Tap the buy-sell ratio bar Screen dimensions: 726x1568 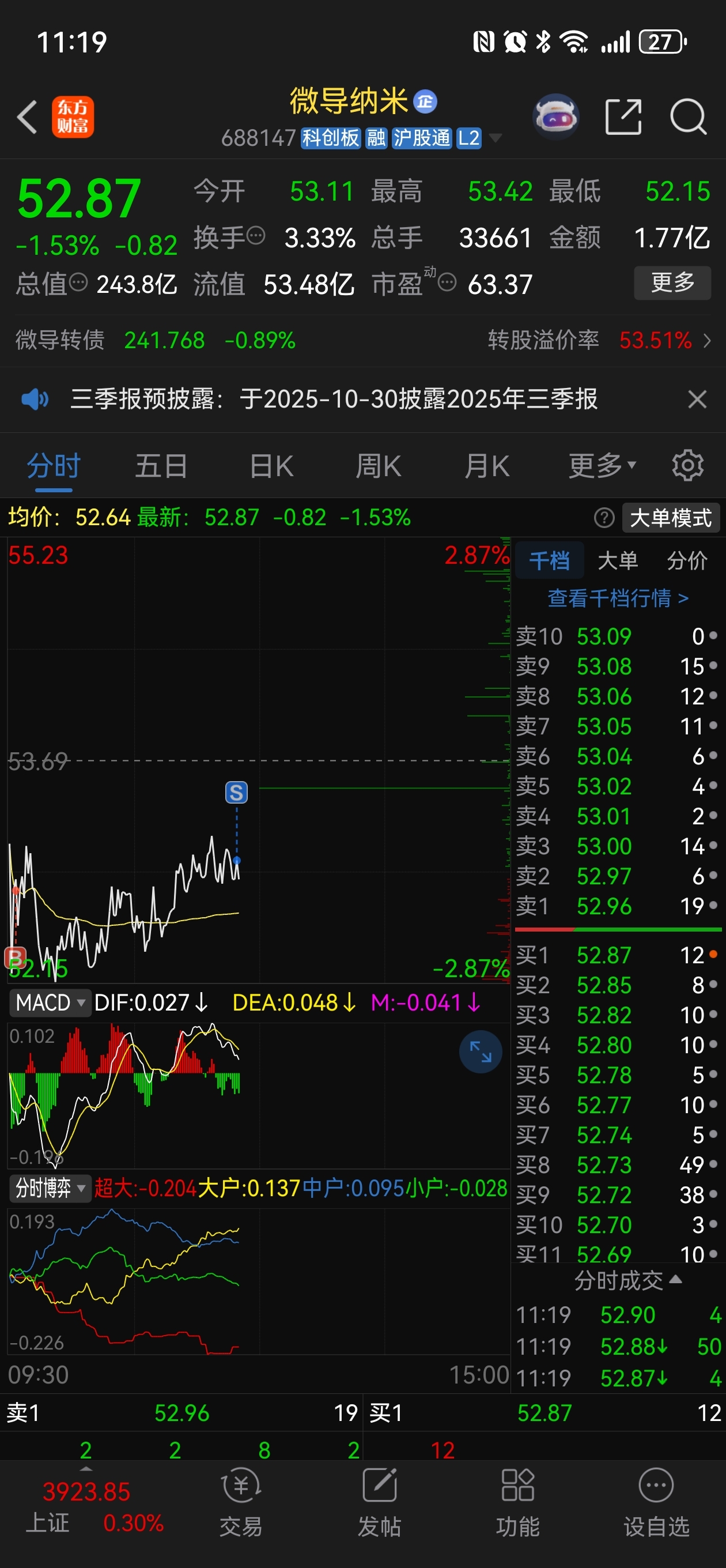(618, 929)
